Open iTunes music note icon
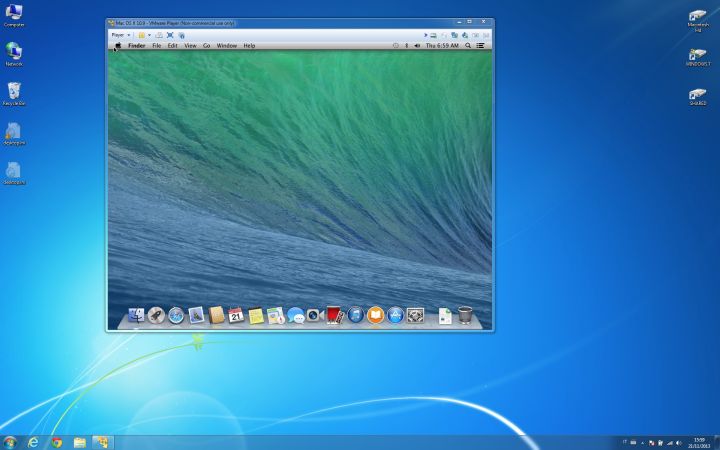 tap(355, 315)
